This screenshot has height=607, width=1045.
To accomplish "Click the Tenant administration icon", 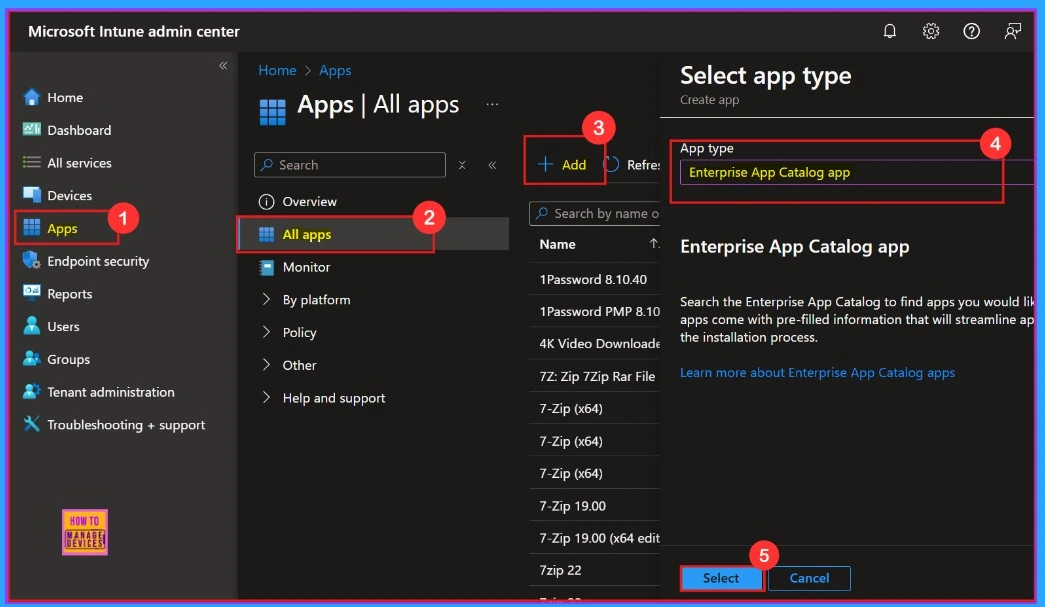I will (31, 391).
